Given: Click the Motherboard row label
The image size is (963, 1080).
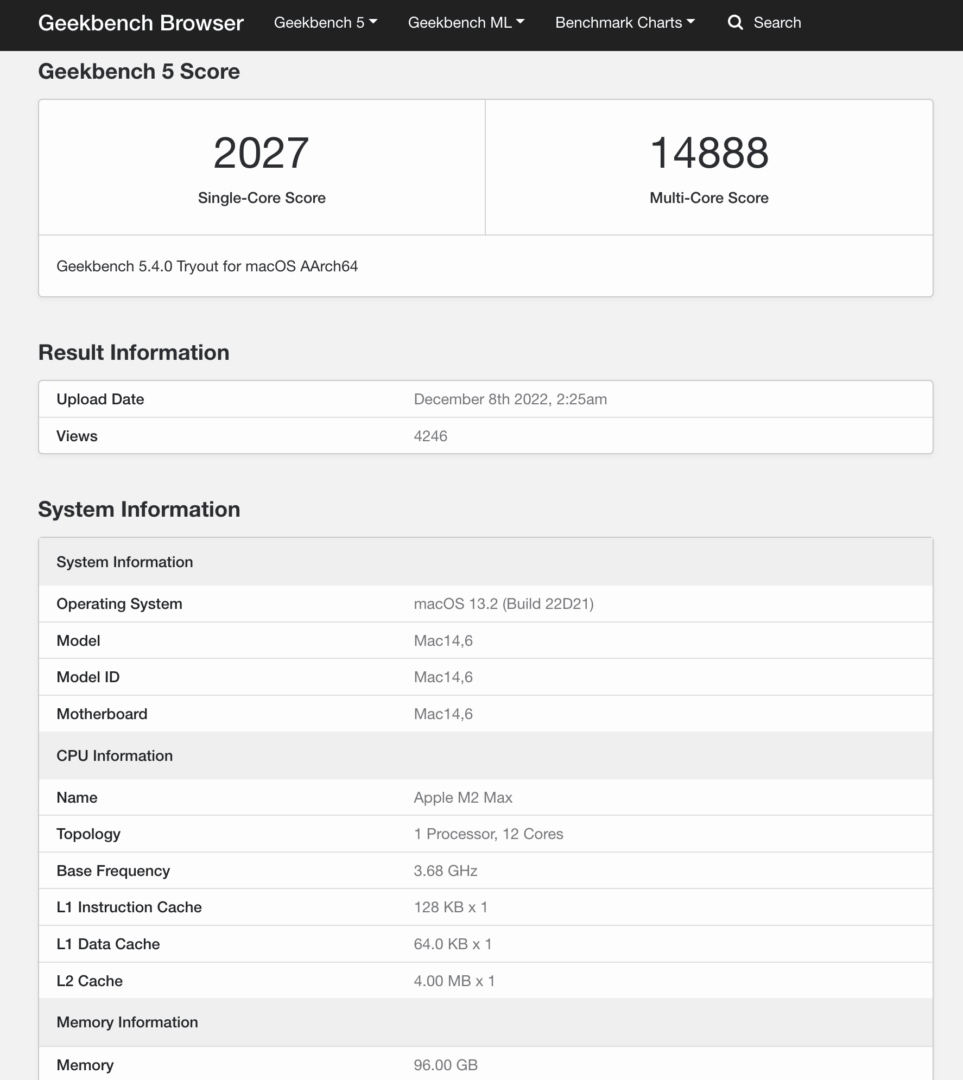Looking at the screenshot, I should pos(102,714).
